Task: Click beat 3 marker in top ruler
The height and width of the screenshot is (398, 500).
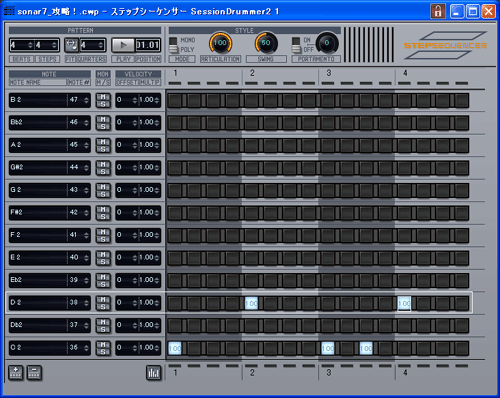Action: 329,73
